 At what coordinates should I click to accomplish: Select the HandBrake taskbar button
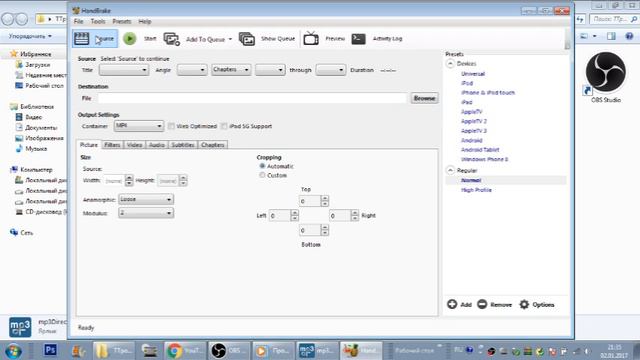click(x=361, y=351)
